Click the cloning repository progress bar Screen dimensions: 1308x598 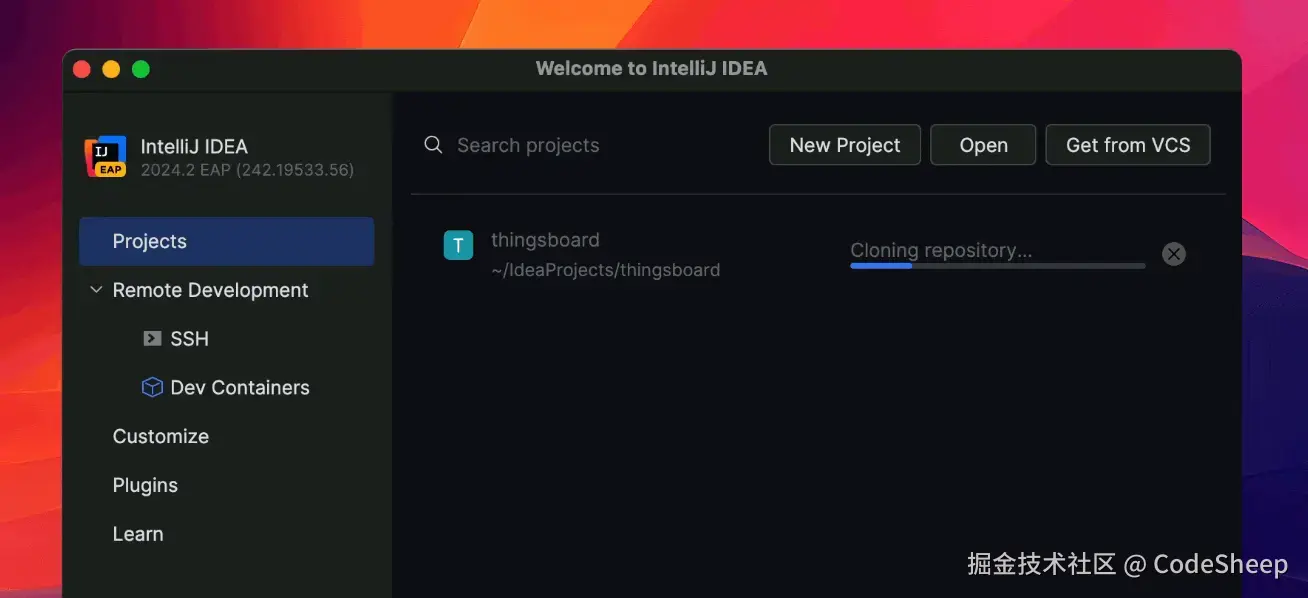pos(997,266)
